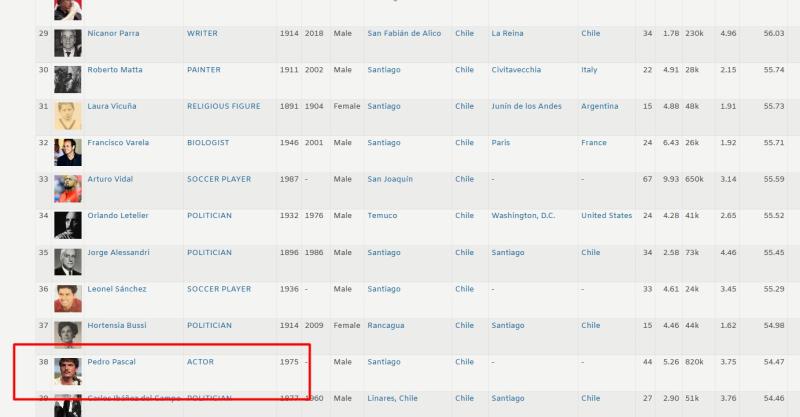The height and width of the screenshot is (417, 800).
Task: Open Hortensia Bussi's POLITICIAN occupation link
Action: (x=210, y=326)
